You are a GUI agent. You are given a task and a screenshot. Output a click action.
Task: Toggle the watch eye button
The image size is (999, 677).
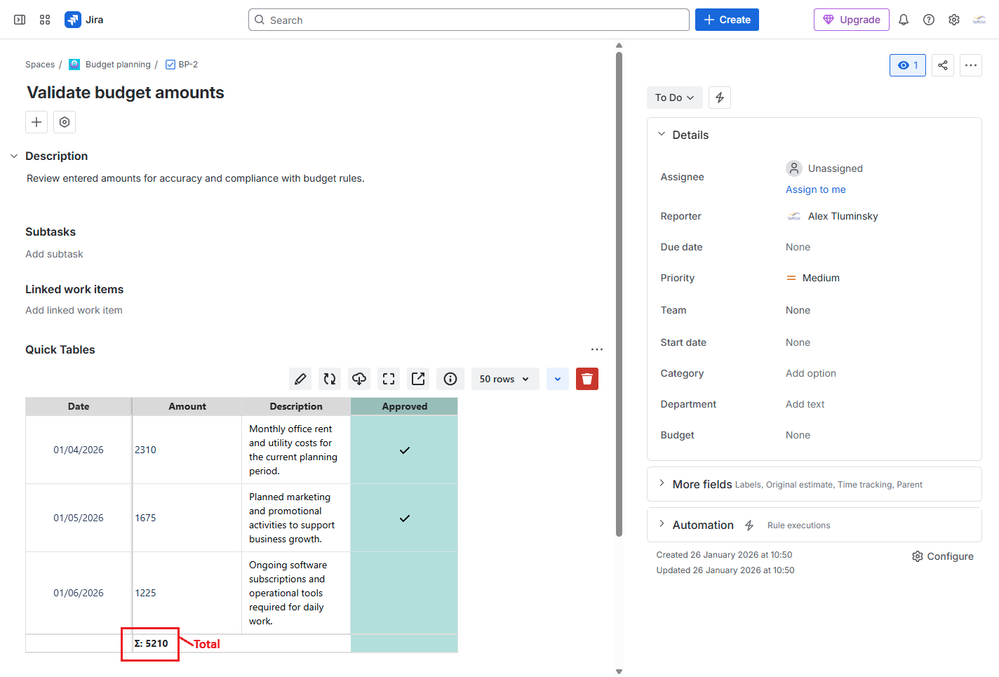pos(907,65)
